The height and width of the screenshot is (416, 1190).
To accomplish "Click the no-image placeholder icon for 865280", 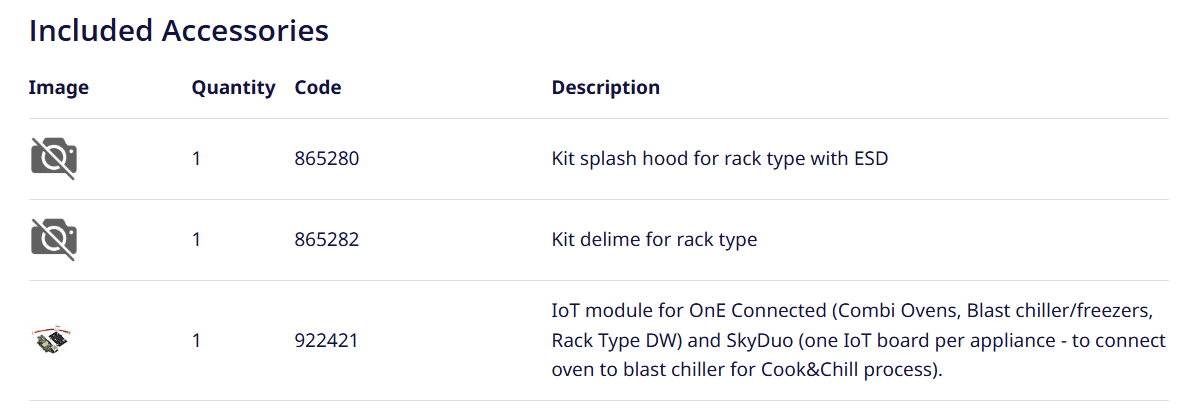I will point(54,158).
